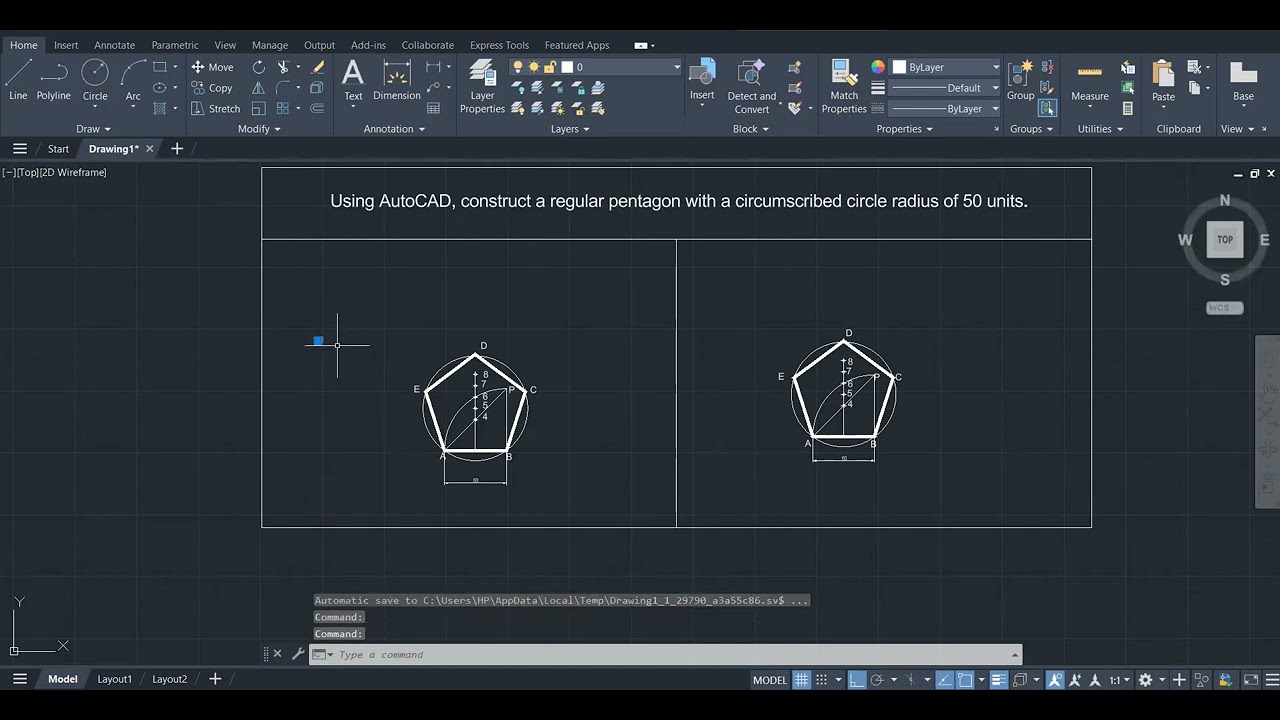Click the MODEL space button
Screen dimensions: 1280x720
(x=770, y=680)
